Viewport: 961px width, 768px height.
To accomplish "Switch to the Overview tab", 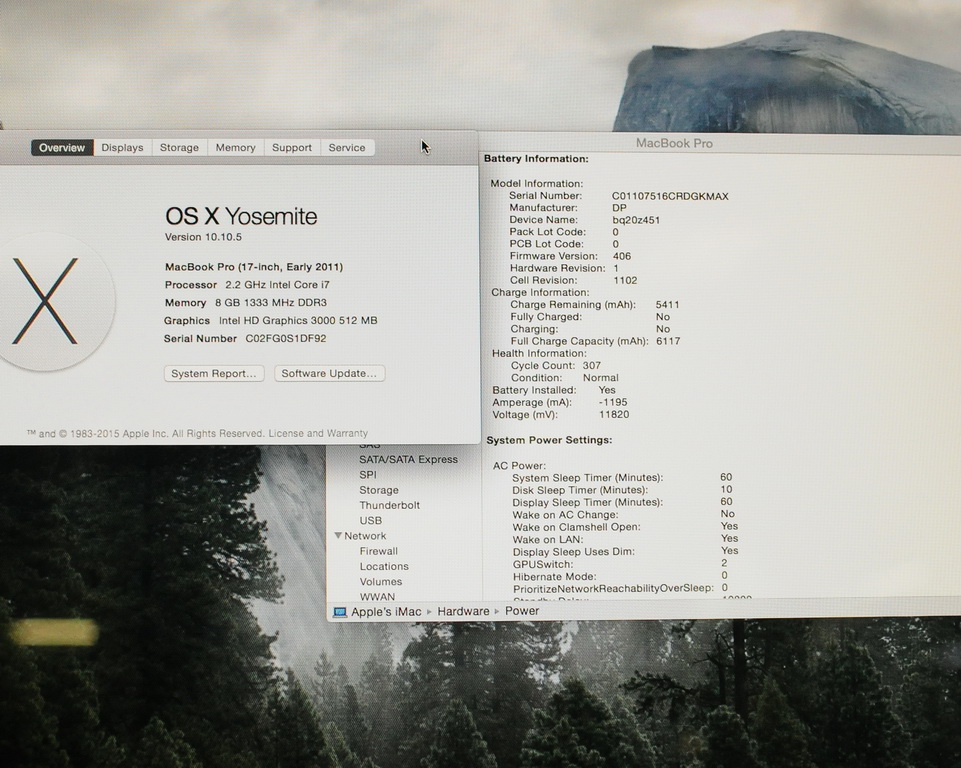I will pos(62,148).
